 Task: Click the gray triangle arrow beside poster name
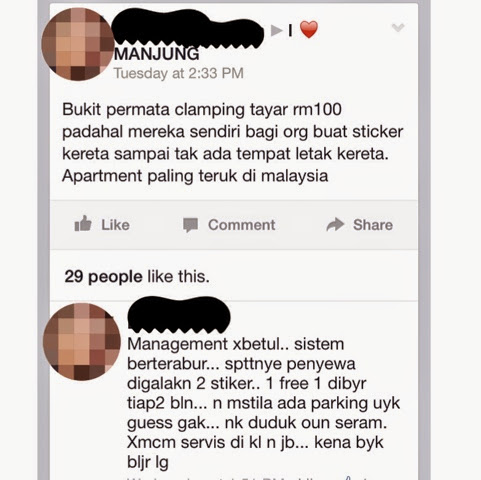(x=276, y=31)
